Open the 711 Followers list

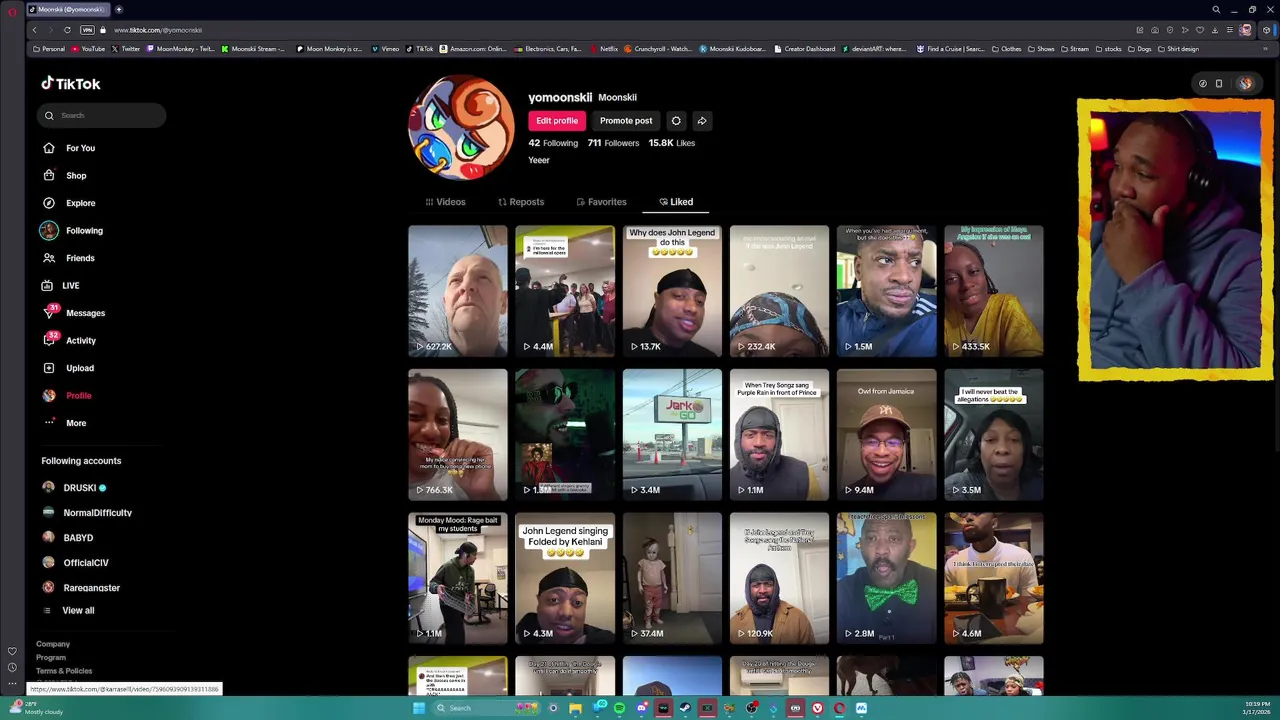tap(613, 143)
